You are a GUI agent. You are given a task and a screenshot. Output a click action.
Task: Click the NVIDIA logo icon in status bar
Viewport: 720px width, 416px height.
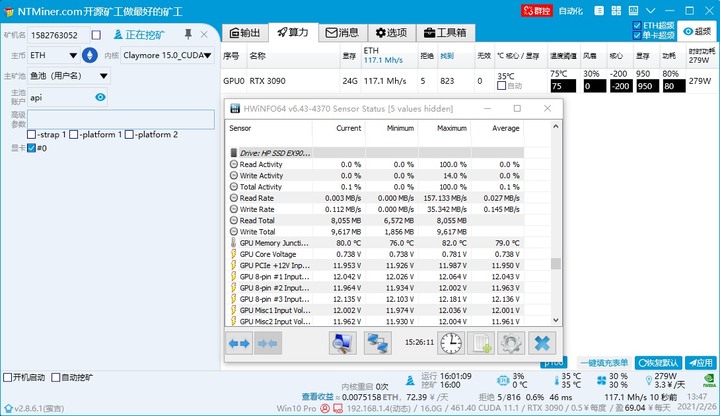(709, 380)
